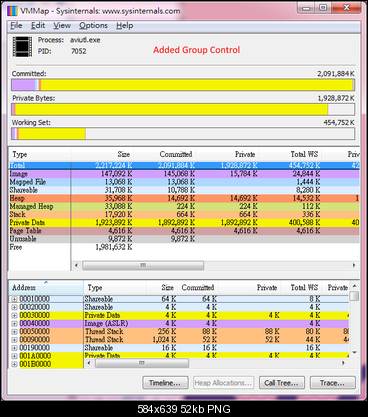The image size is (368, 417).
Task: Click the Trace... button
Action: (x=333, y=383)
